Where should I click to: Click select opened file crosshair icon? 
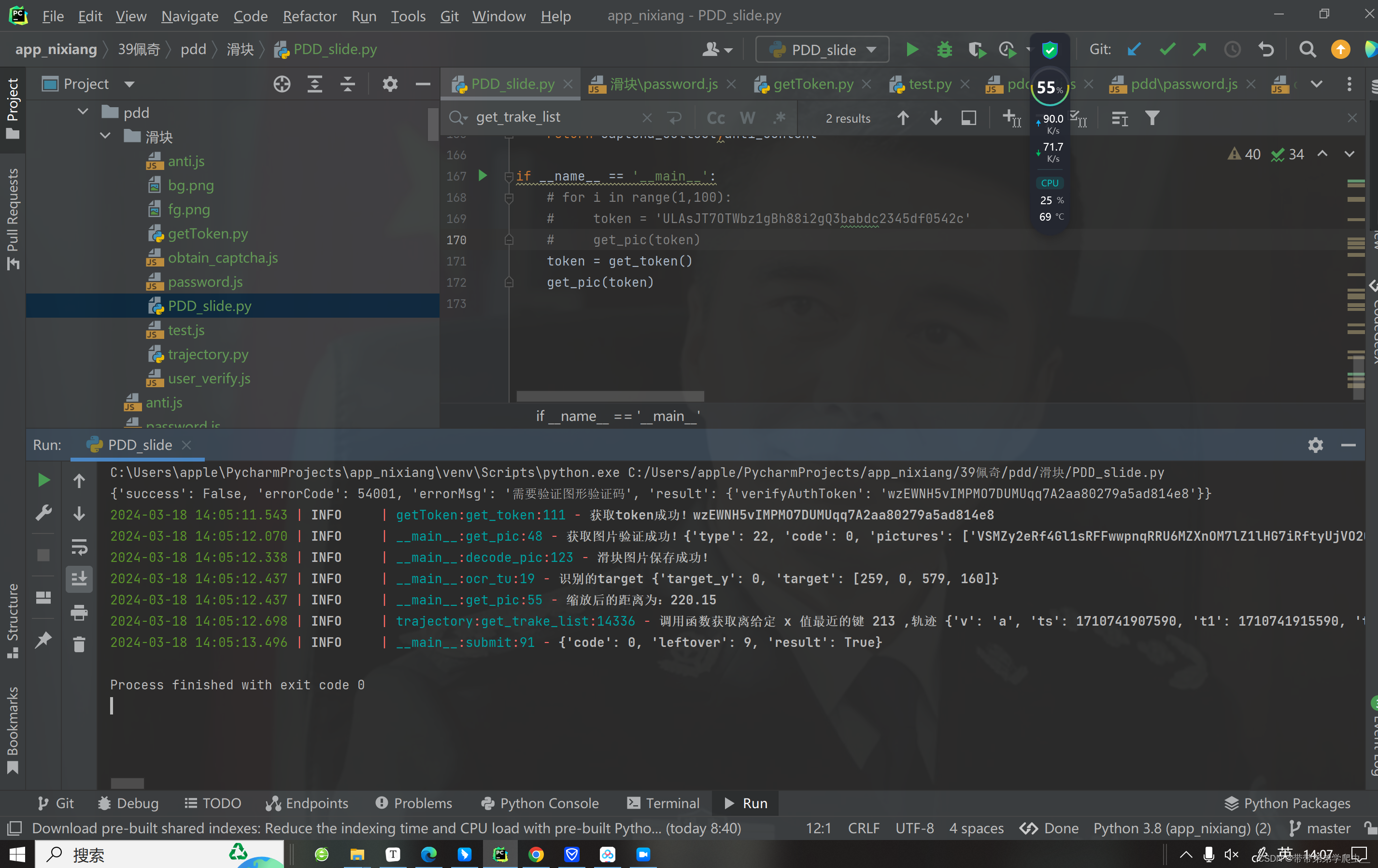pos(282,84)
